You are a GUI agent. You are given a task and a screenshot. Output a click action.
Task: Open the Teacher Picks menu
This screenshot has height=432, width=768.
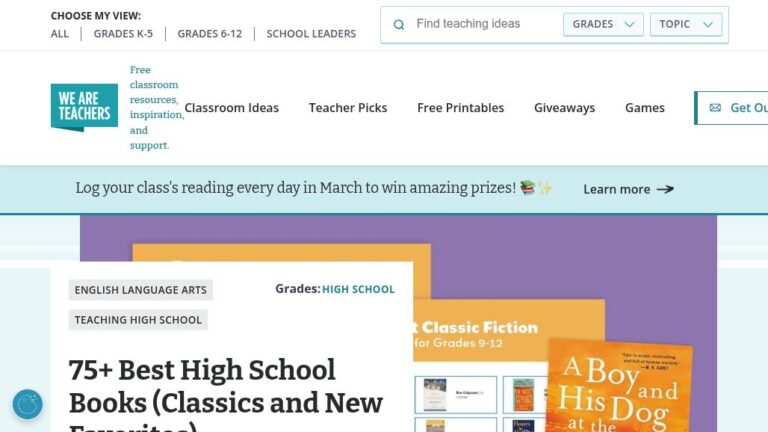click(348, 108)
